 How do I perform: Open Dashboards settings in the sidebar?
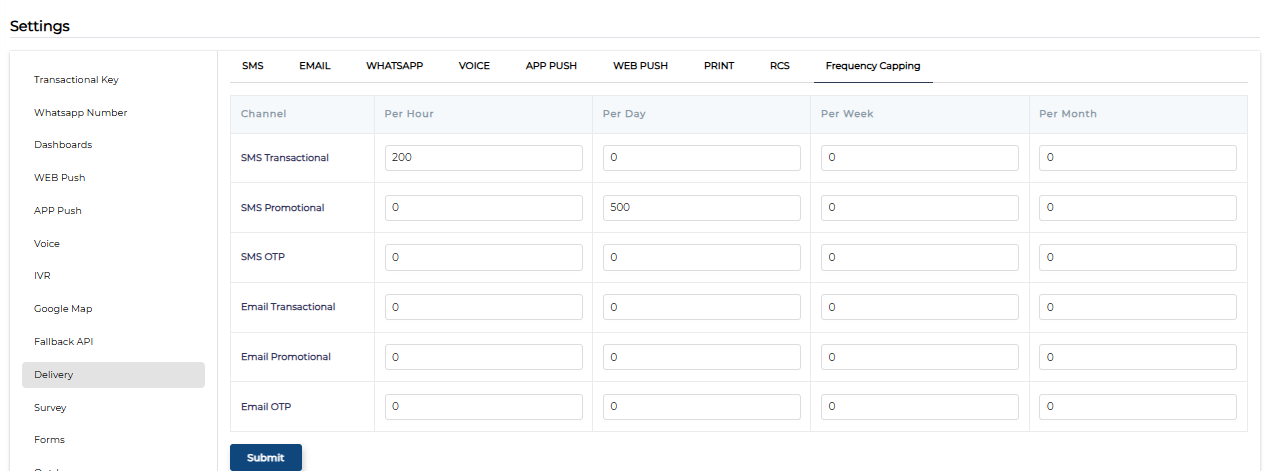[x=63, y=145]
